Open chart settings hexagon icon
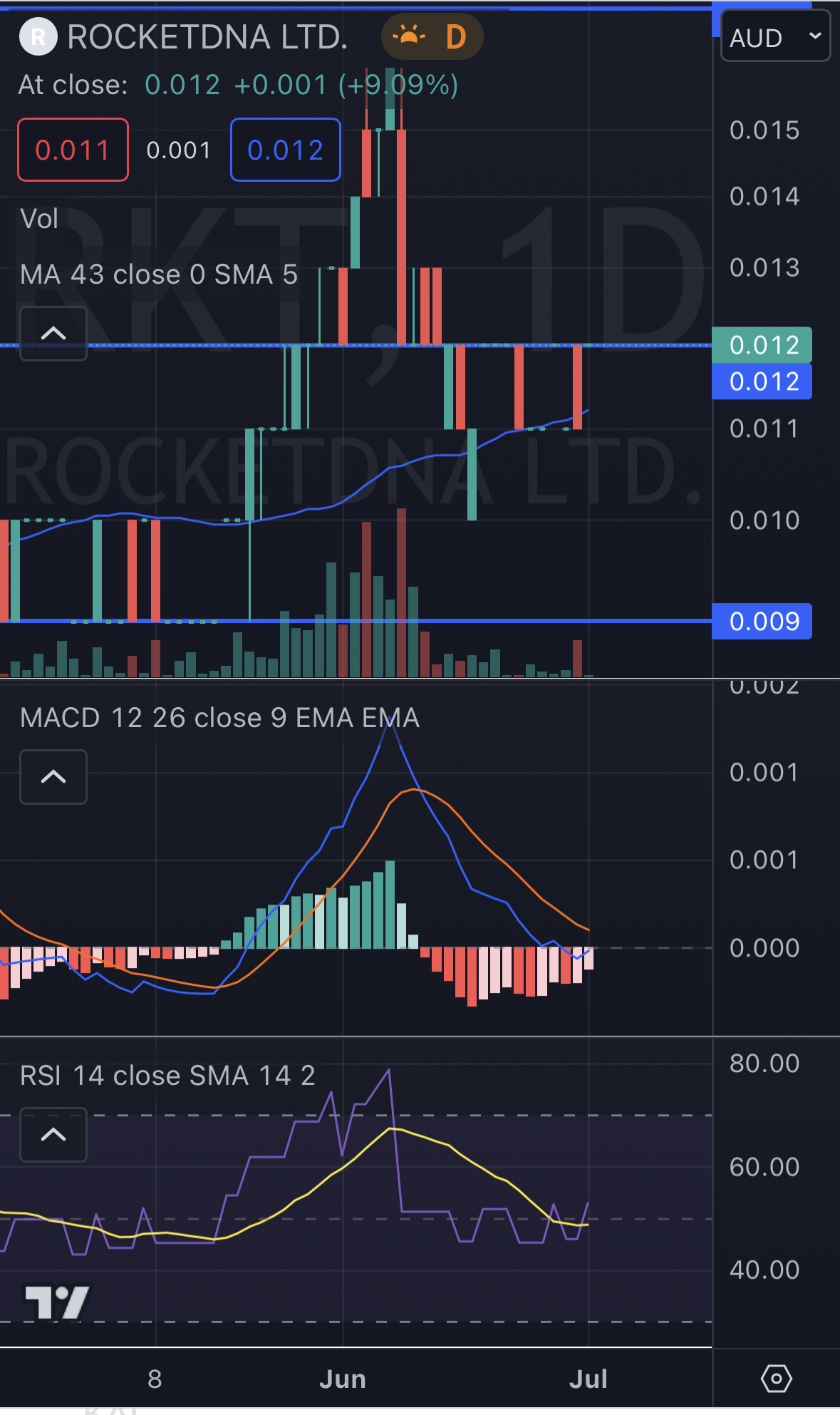 (776, 1378)
